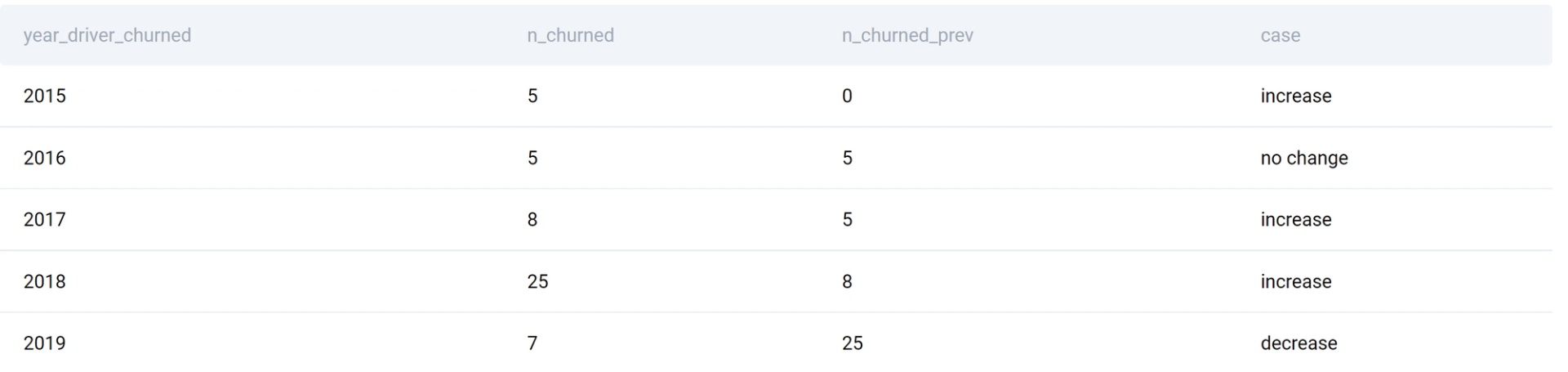Click the case column header
Viewport: 1568px width, 372px height.
point(1280,35)
